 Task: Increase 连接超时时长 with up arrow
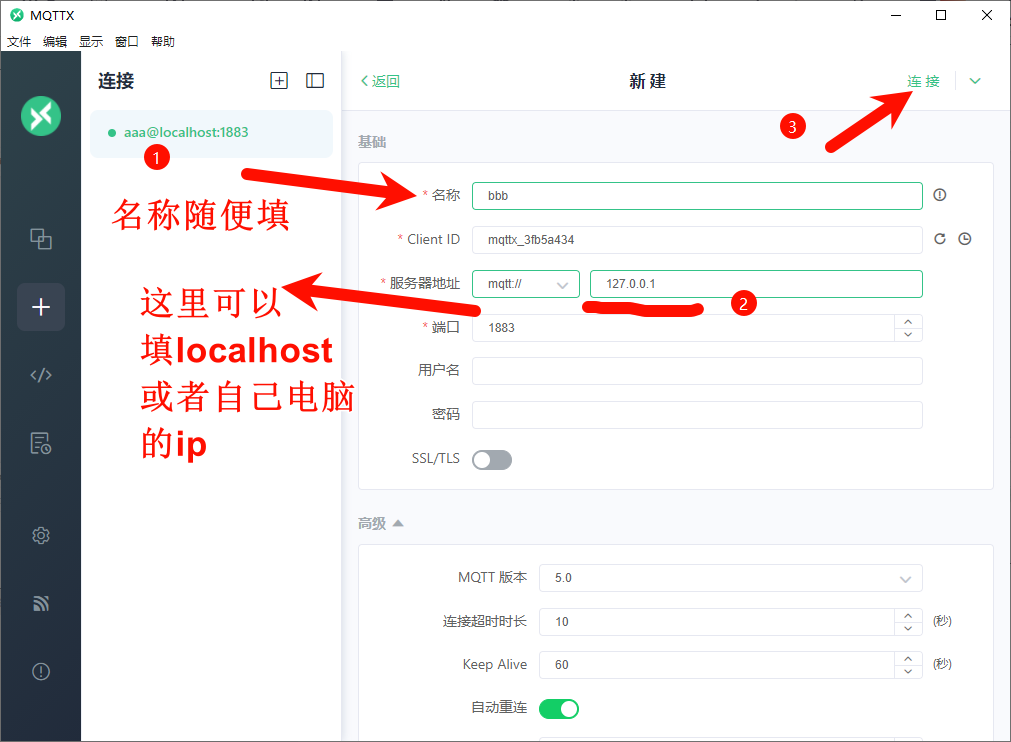pyautogui.click(x=908, y=615)
